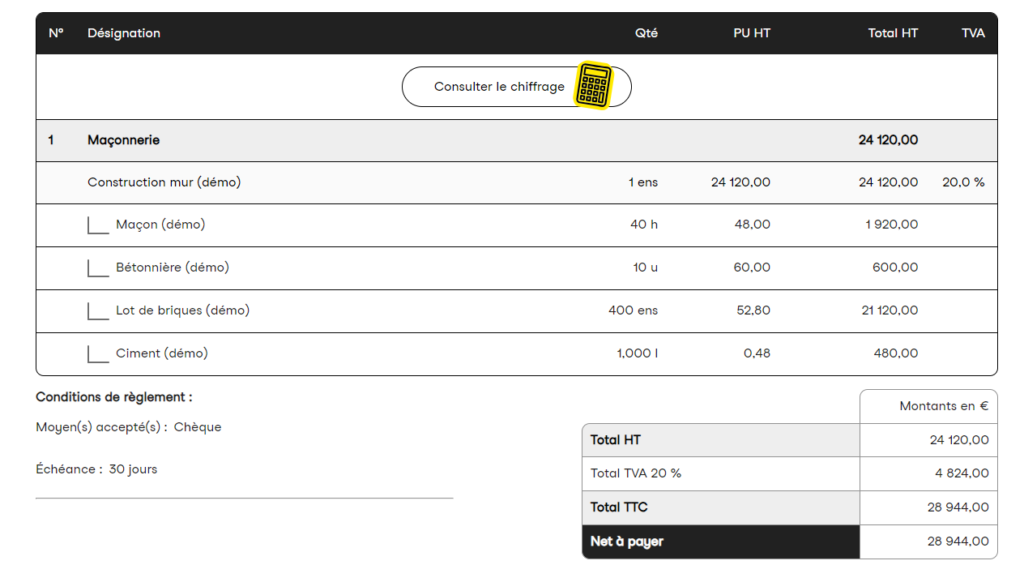
Task: Click the sub-item bracket icon beside Bétonnière (démo)
Action: 98,269
